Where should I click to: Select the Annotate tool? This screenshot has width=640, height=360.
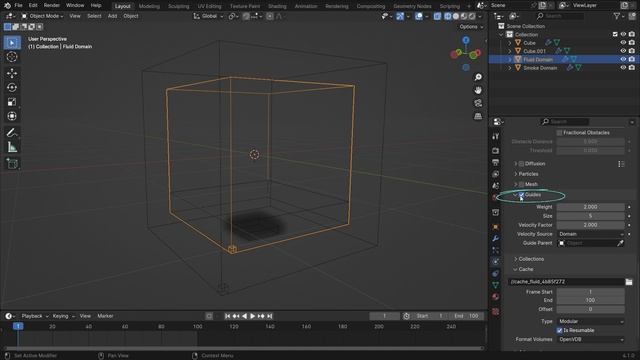[x=12, y=133]
